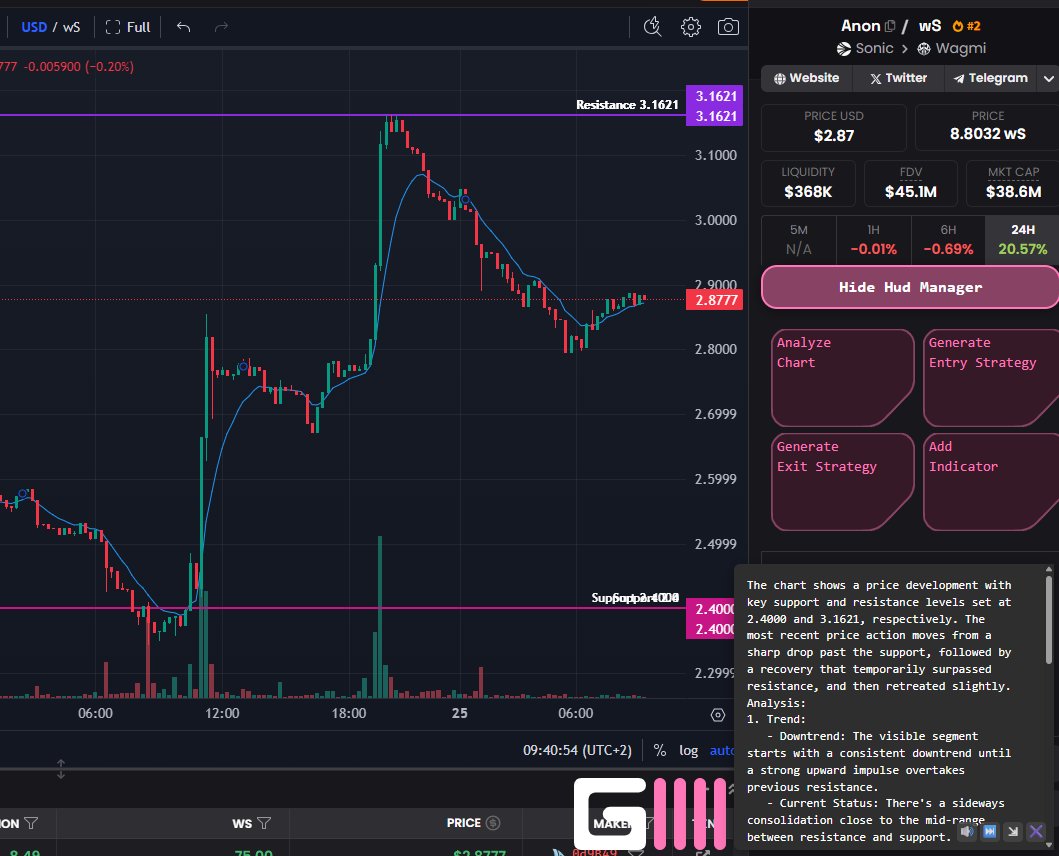This screenshot has height=856, width=1059.
Task: Open the token Website link
Action: [x=806, y=78]
